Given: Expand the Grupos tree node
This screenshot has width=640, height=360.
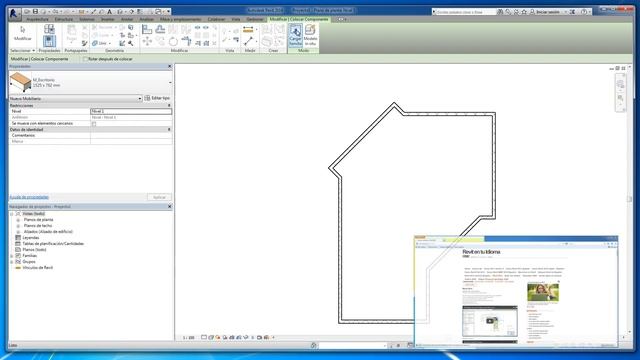Looking at the screenshot, I should click(x=12, y=262).
